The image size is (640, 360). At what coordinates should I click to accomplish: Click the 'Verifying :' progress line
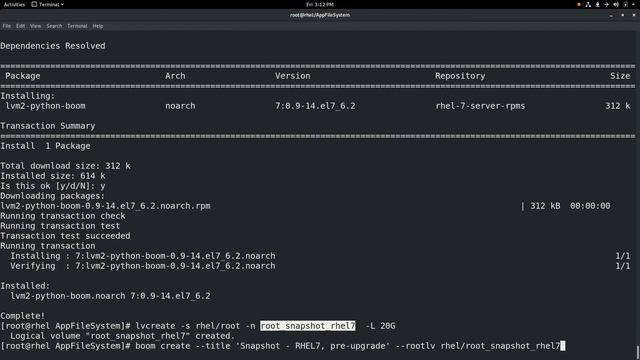[x=143, y=266]
